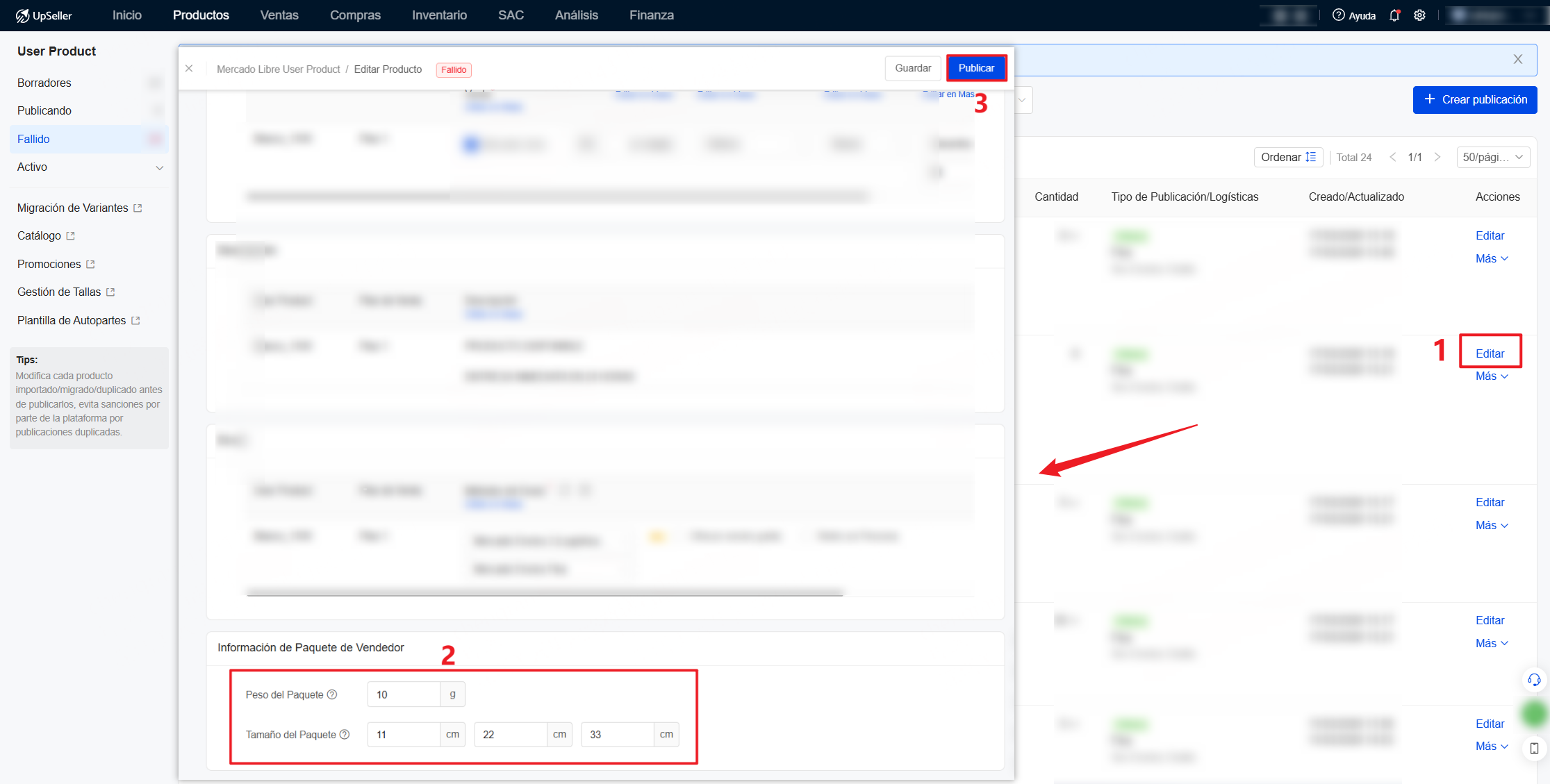Close the Editar Producto panel
This screenshot has width=1550, height=784.
tap(189, 69)
